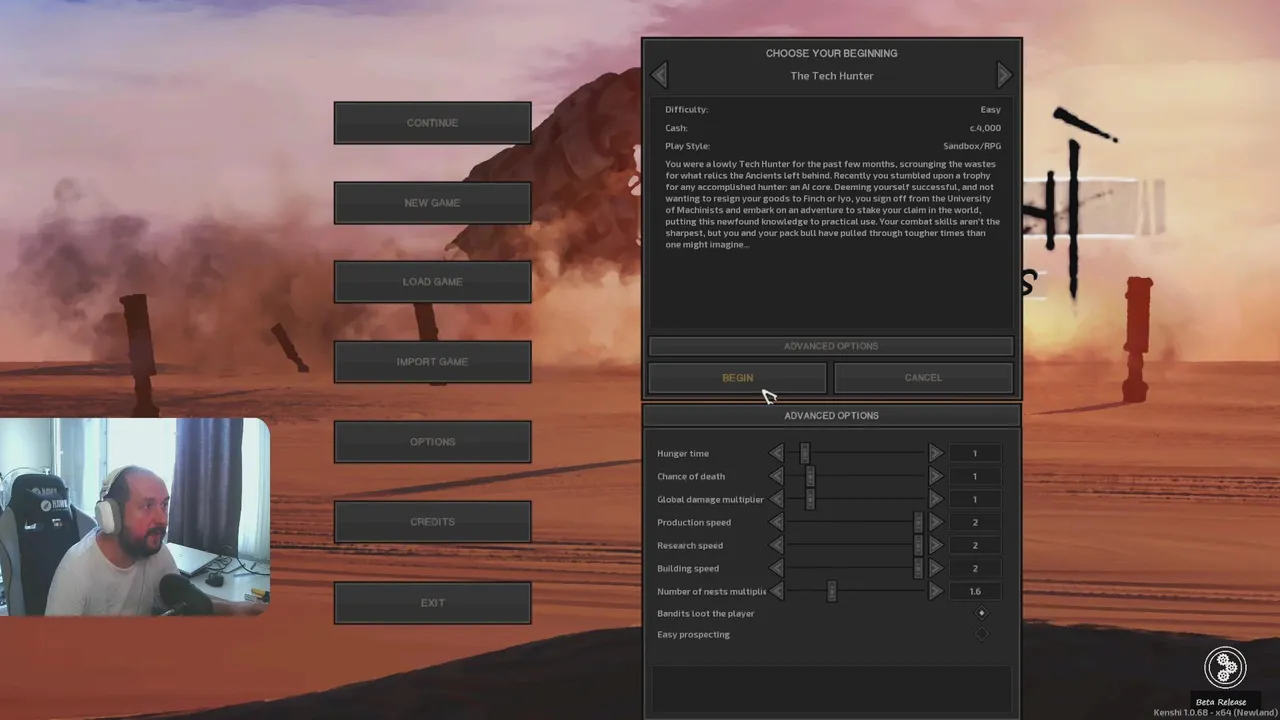Click the Chance of death slider handle
This screenshot has width=1280, height=720.
click(810, 476)
